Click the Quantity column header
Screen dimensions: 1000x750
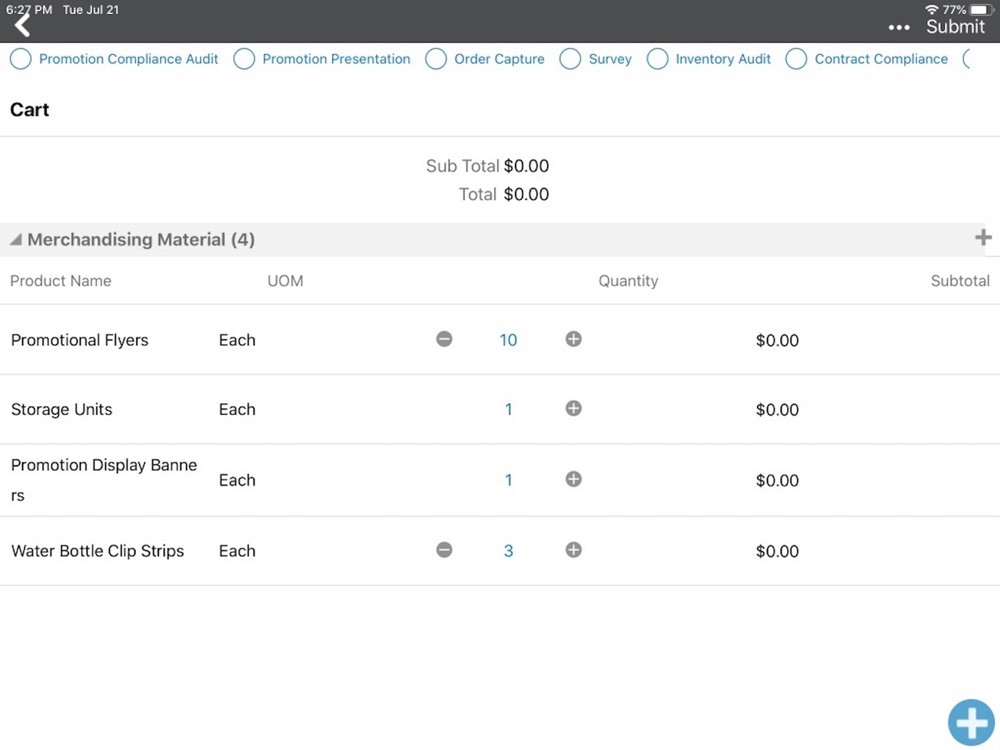pos(628,281)
